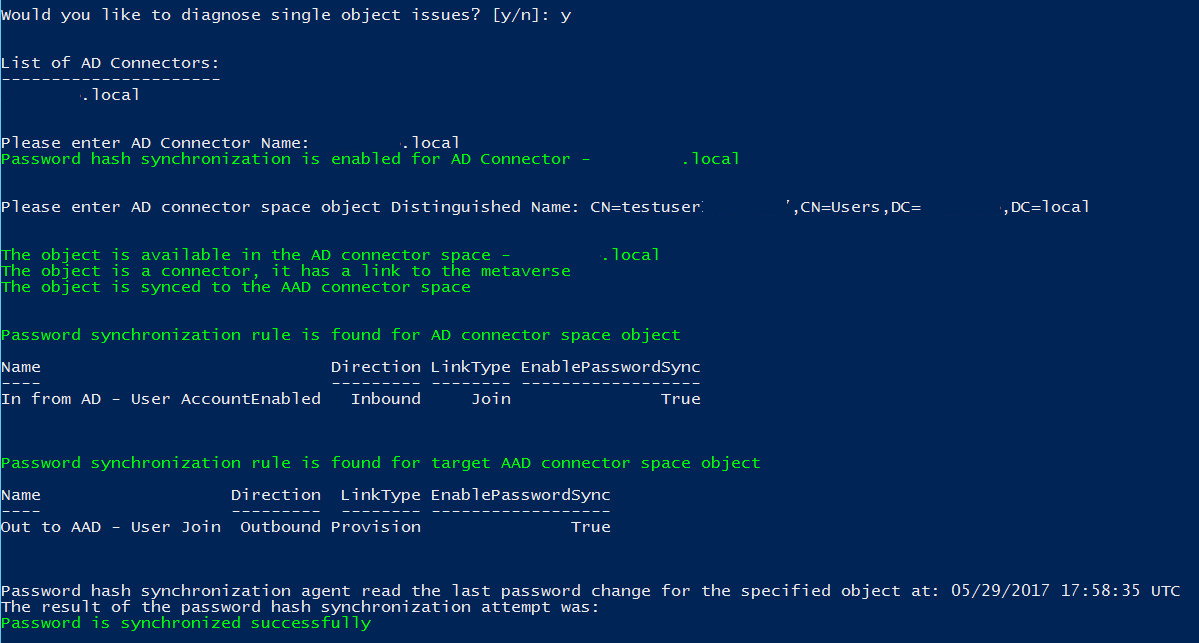The width and height of the screenshot is (1199, 643).
Task: Click the 'Out to AAD - User Join' rule name
Action: (x=111, y=527)
